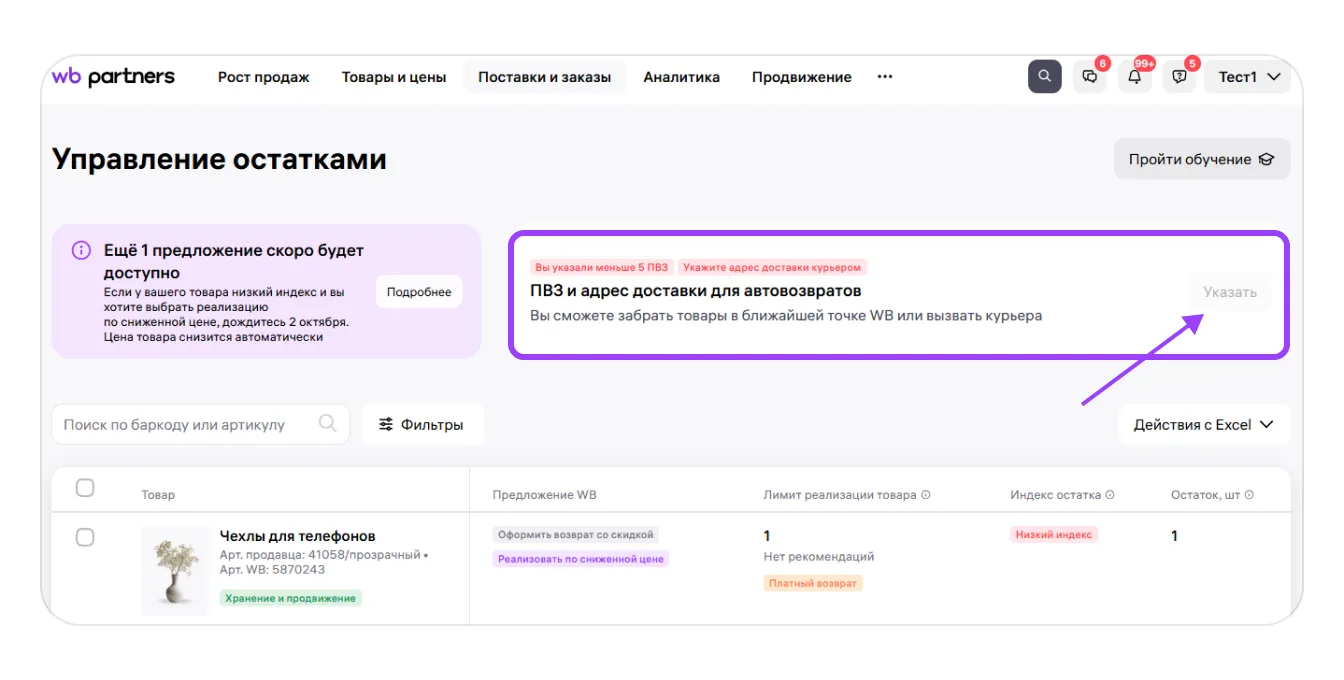1344x680 pixels.
Task: Open the Поставки и заказы menu
Action: [544, 77]
